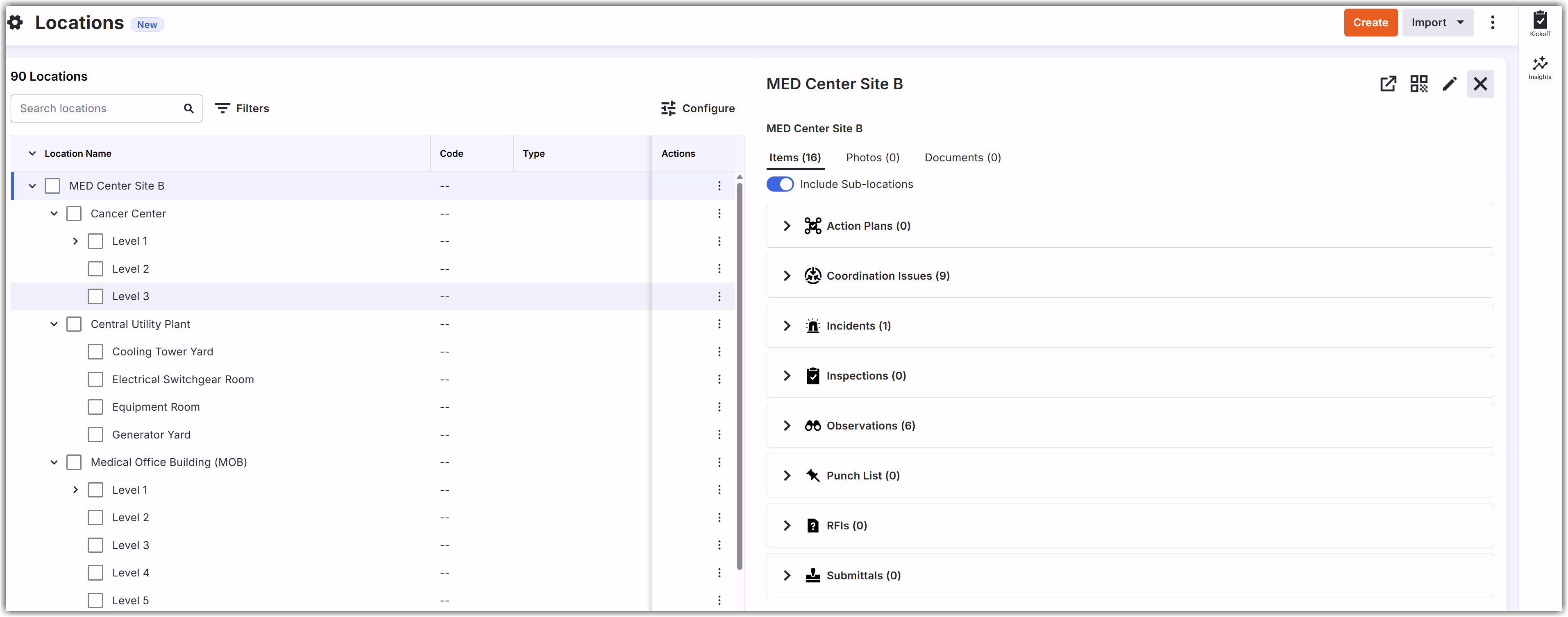Switch to the Photos (0) tab
Screen dimensions: 1568x617
872,158
